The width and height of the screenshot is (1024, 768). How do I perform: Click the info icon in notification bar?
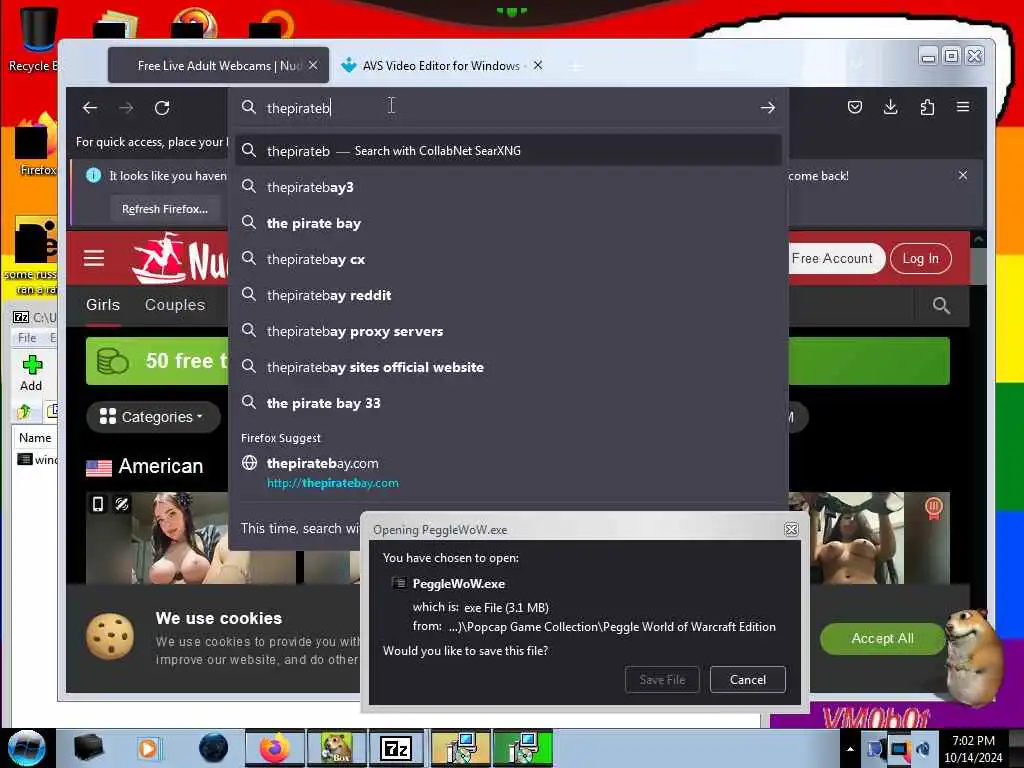tap(93, 175)
